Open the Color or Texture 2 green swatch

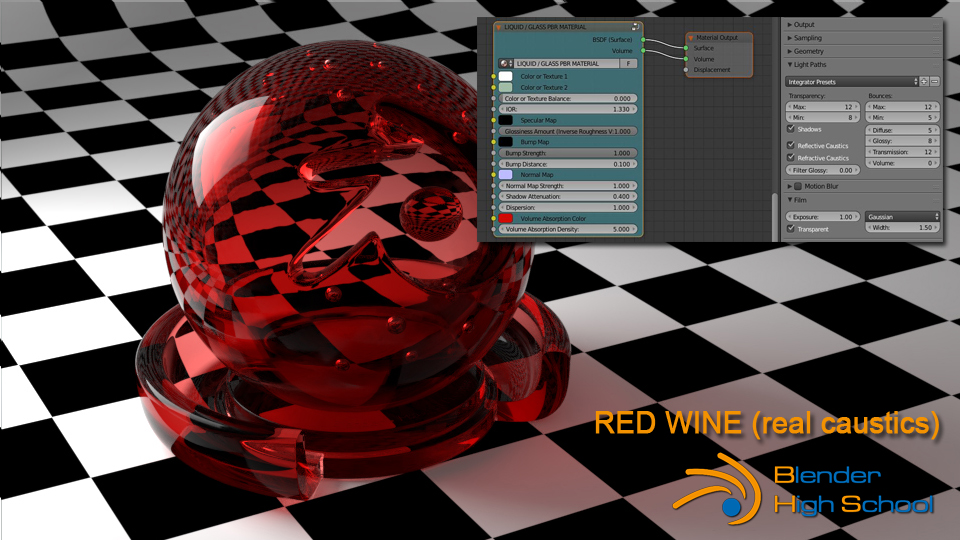click(506, 88)
